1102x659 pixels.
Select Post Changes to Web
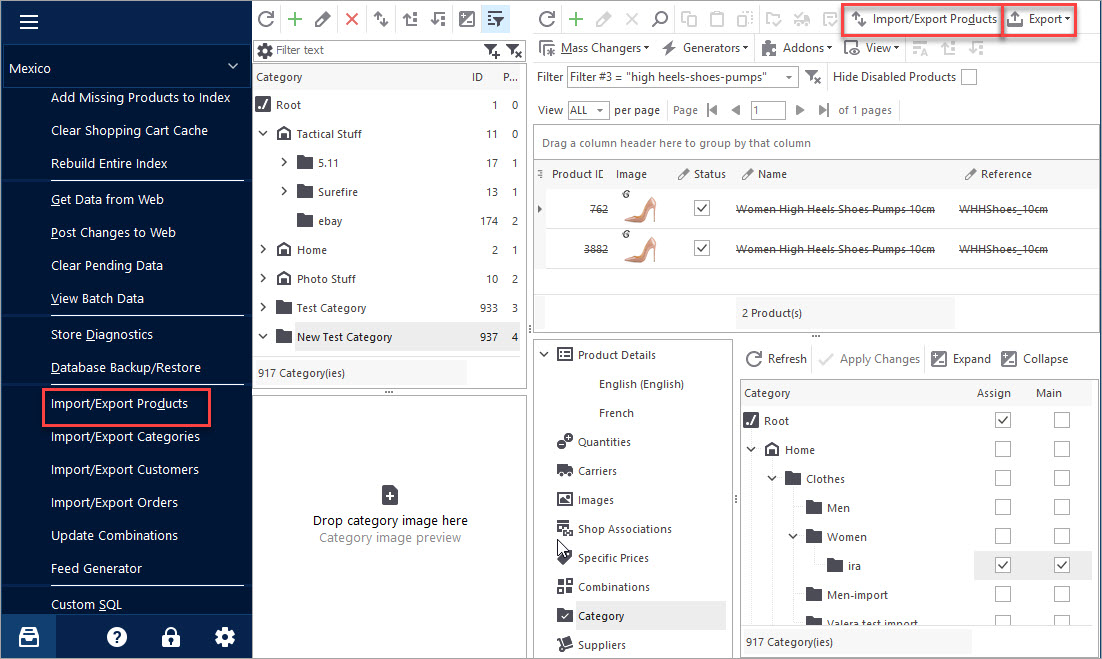point(113,233)
